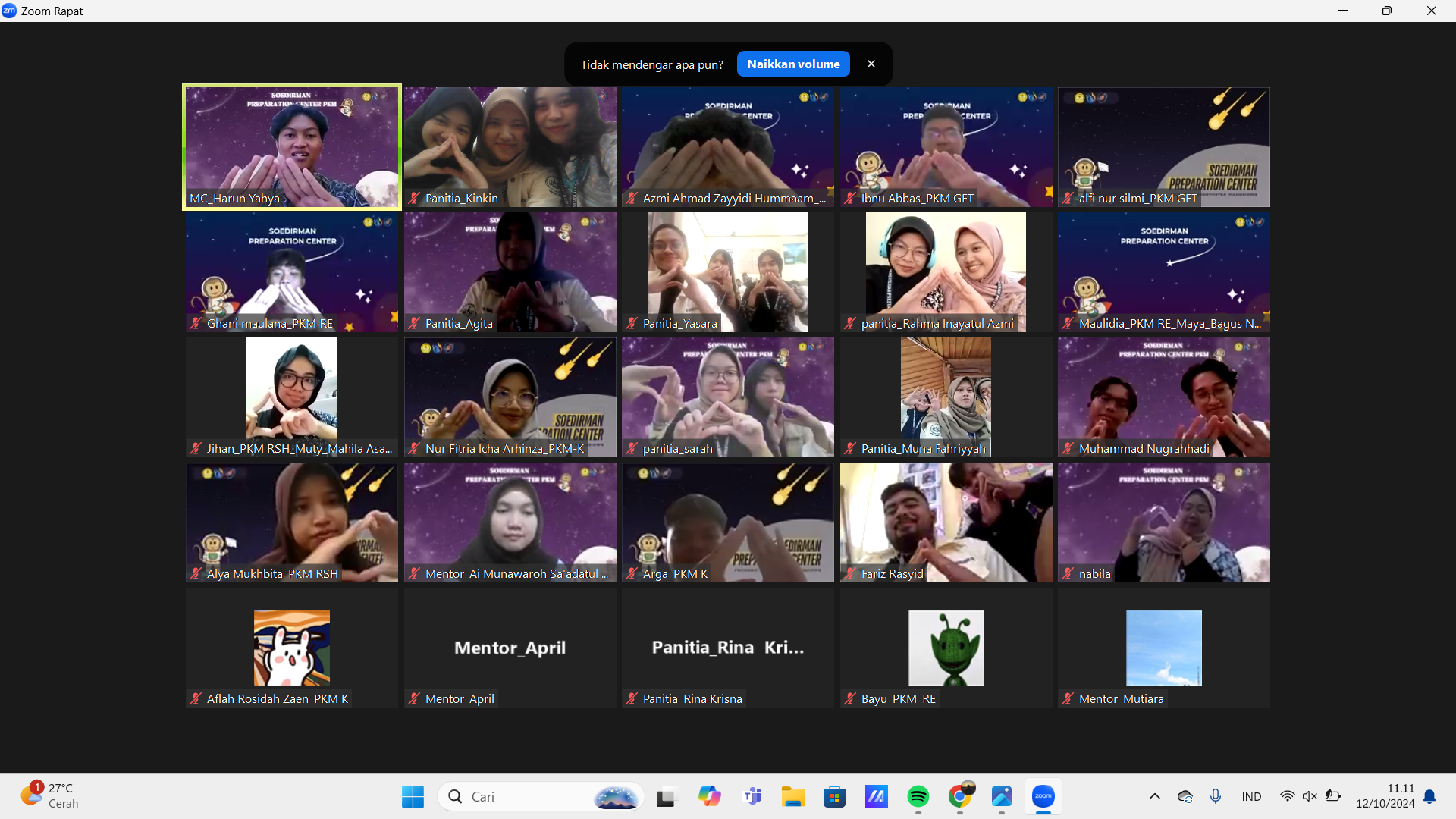This screenshot has width=1456, height=819.
Task: Open the Windows Start menu
Action: [413, 796]
